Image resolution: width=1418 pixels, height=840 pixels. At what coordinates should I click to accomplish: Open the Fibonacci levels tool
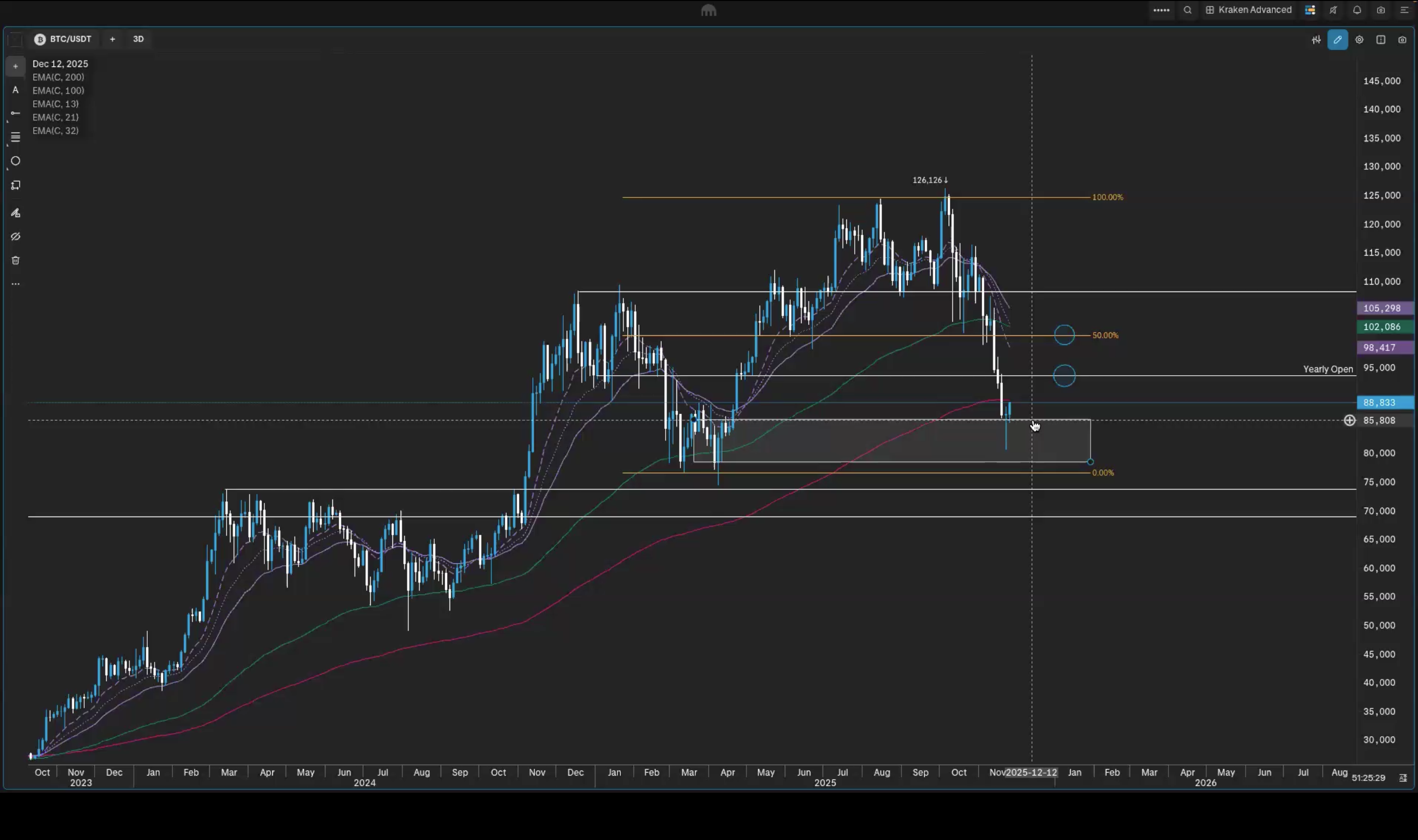click(x=15, y=137)
